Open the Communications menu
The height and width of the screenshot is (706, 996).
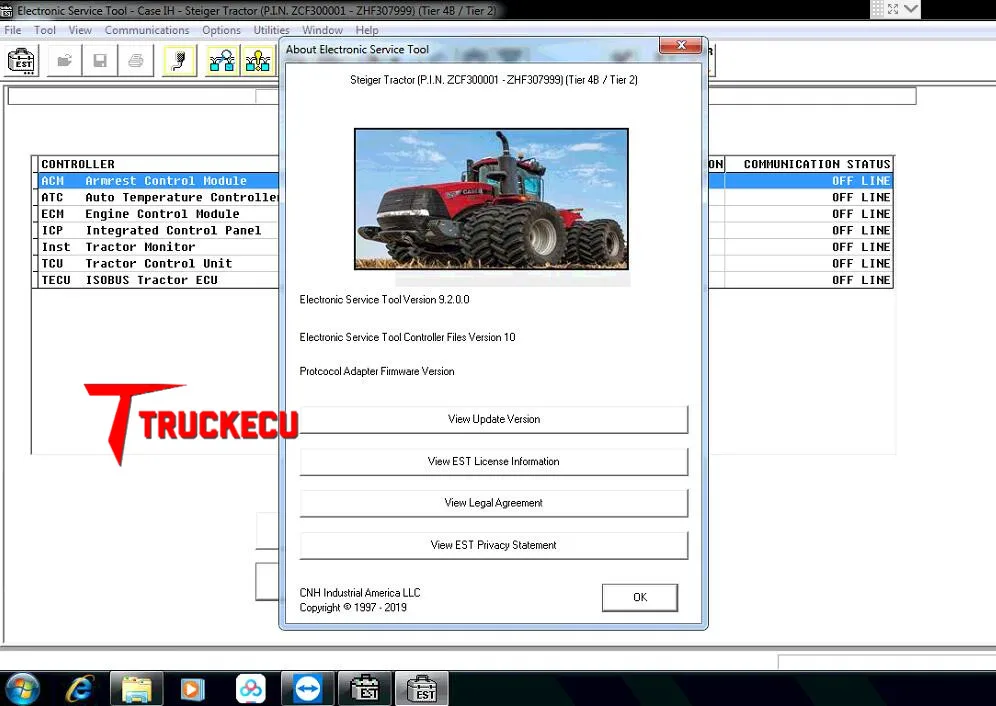pos(147,30)
